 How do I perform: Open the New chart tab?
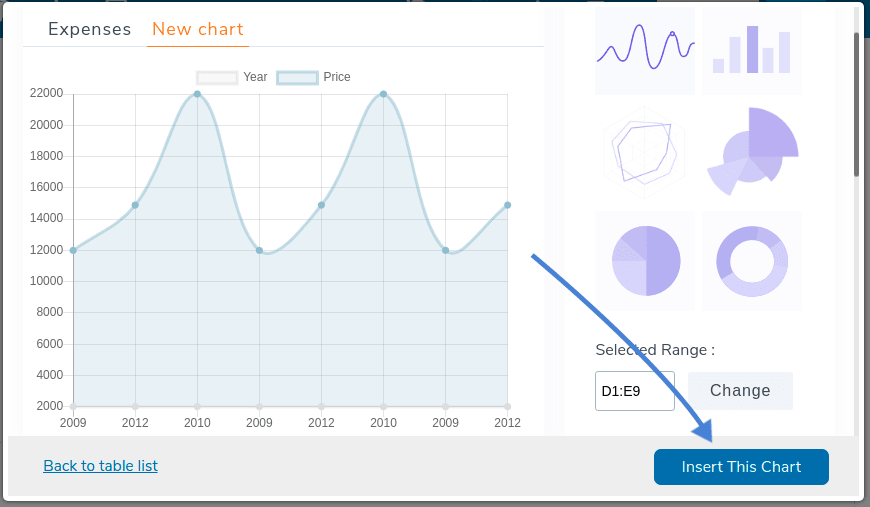(x=197, y=29)
